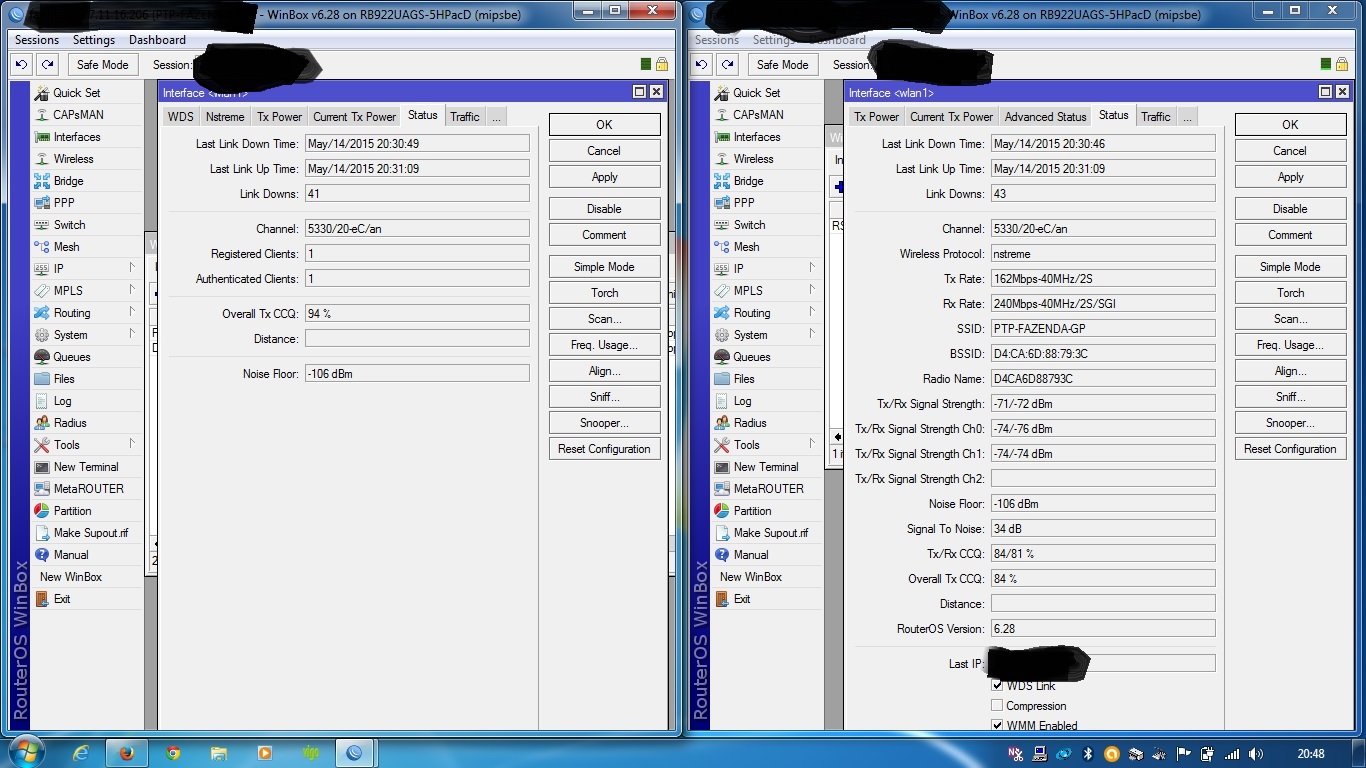Open Radius in left WinBox sidebar

pyautogui.click(x=70, y=423)
